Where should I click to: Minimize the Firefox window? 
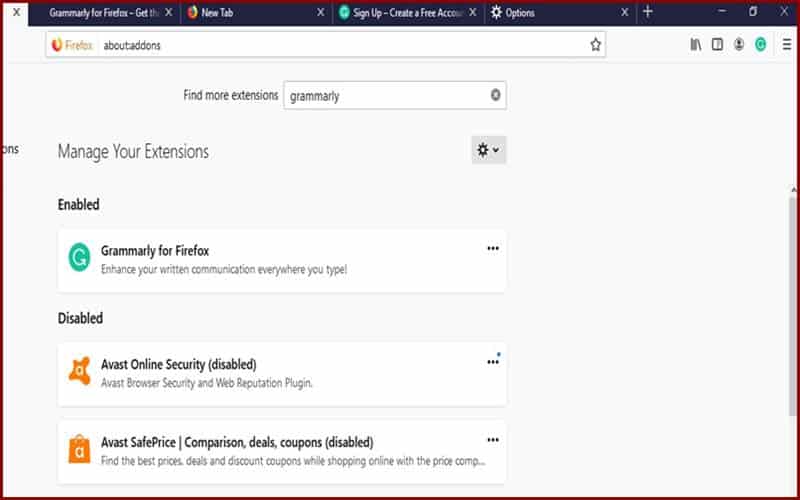[722, 11]
